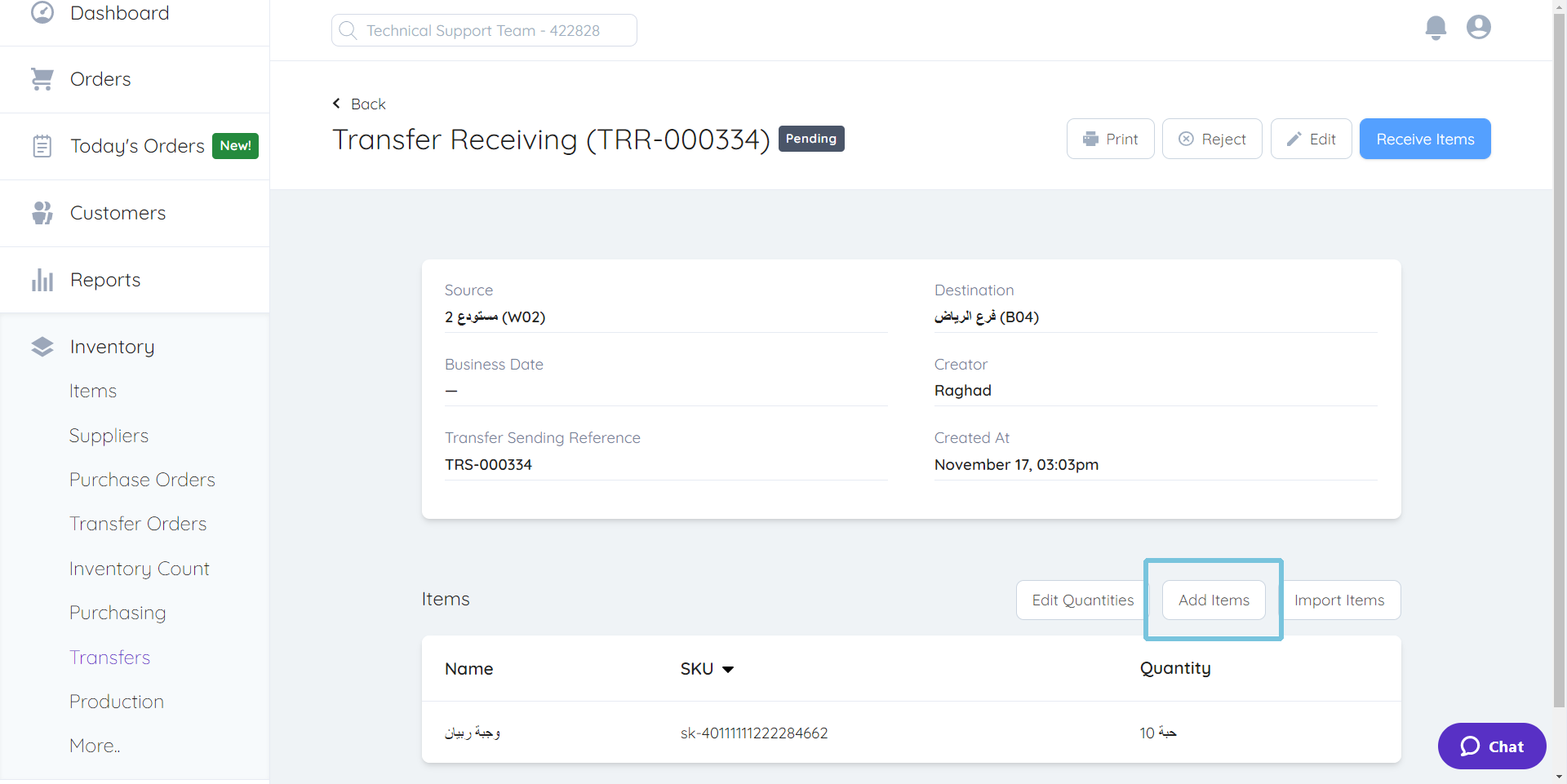Open the notifications bell icon
This screenshot has width=1567, height=784.
(x=1436, y=27)
